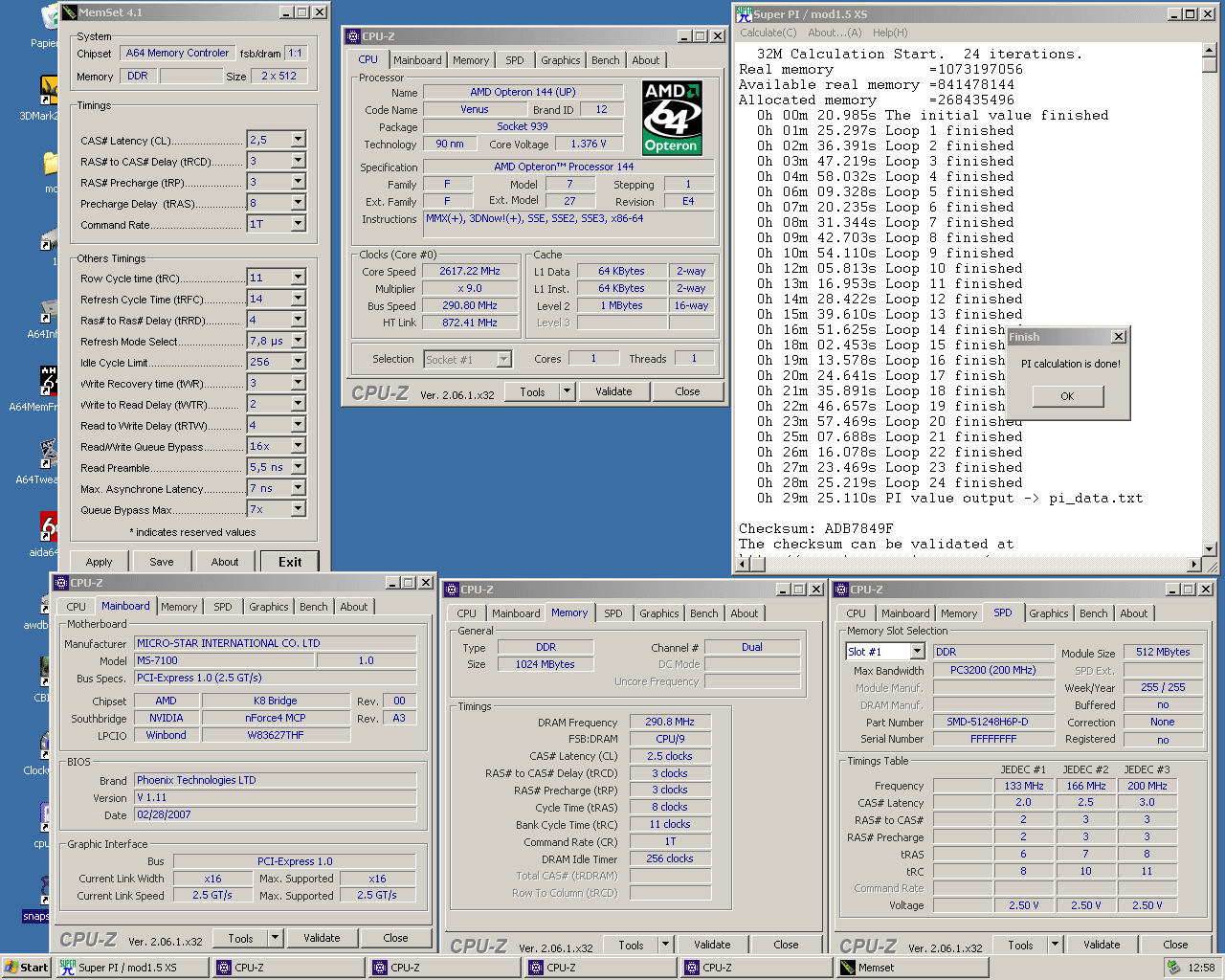Open the Slot #1 dropdown in SPD window
Viewport: 1225px width, 980px height.
pos(917,652)
